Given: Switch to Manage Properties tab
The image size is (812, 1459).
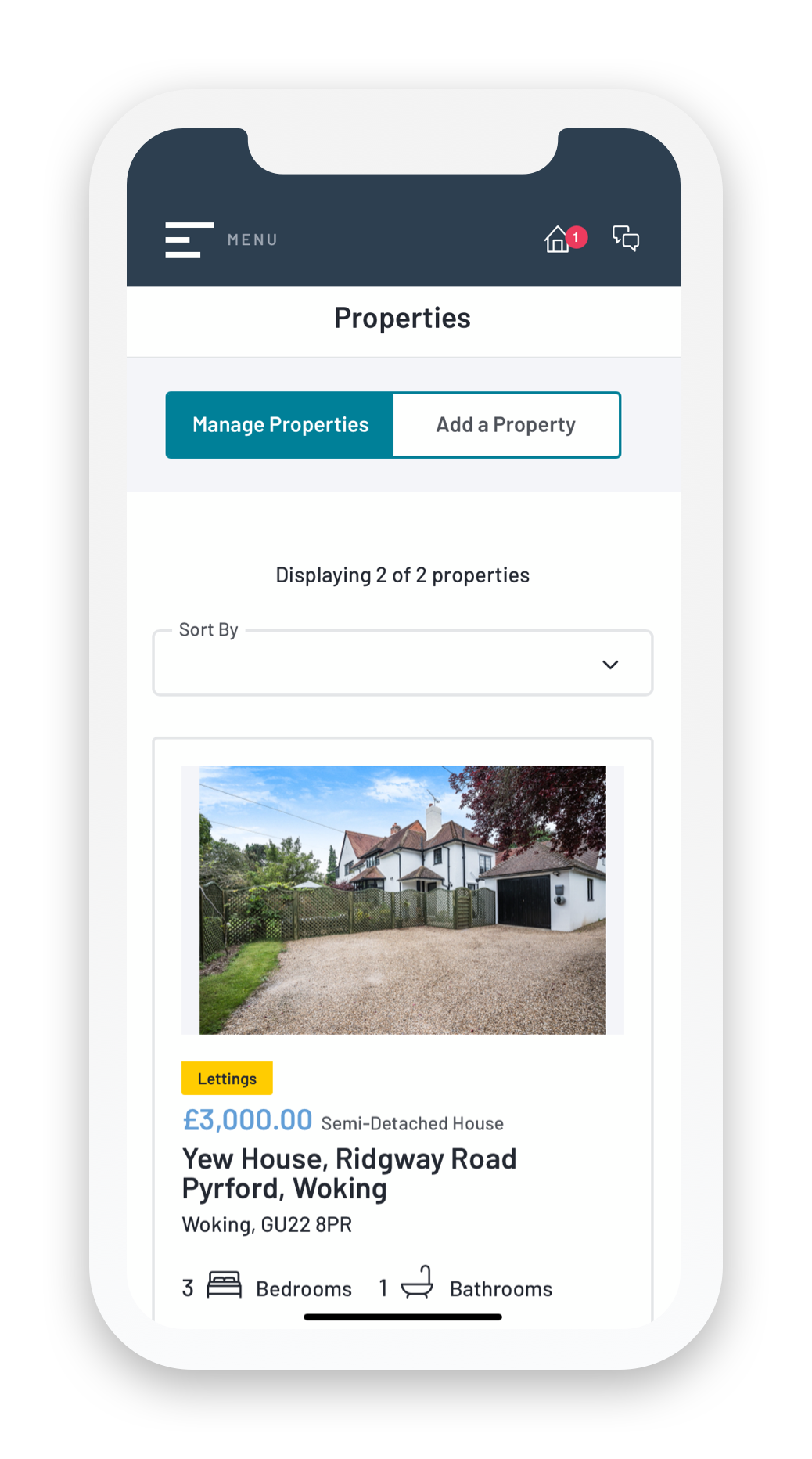Looking at the screenshot, I should 280,425.
